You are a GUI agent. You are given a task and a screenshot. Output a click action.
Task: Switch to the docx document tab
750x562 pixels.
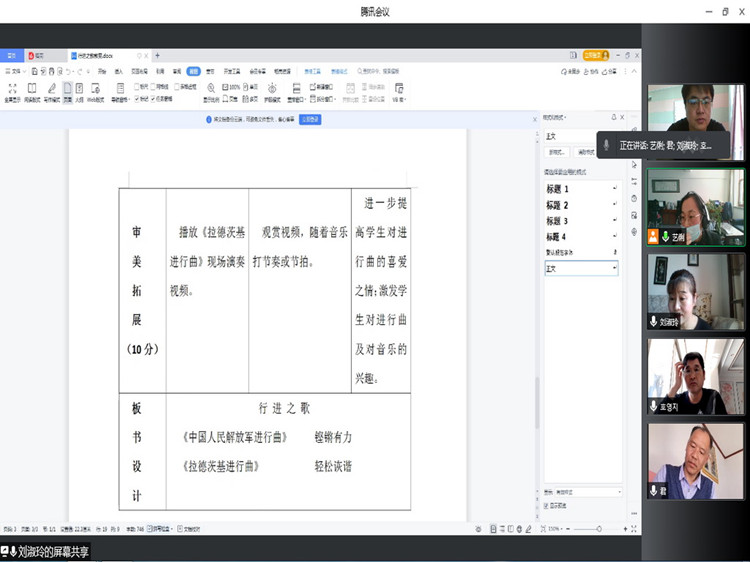110,56
